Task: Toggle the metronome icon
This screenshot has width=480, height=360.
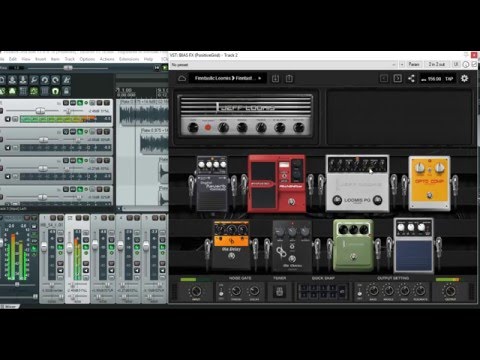Action: 66,80
